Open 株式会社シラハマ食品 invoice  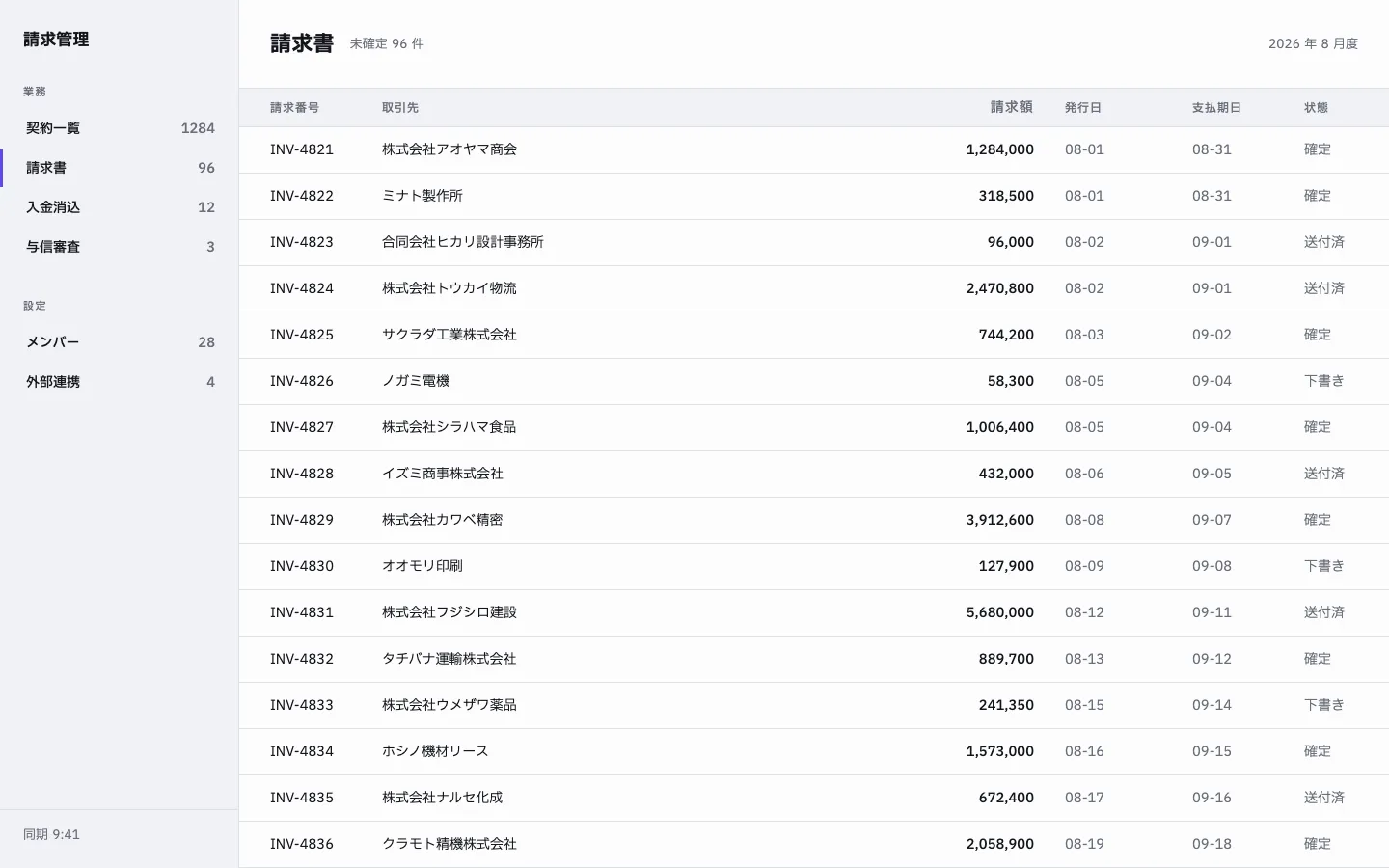tap(449, 427)
